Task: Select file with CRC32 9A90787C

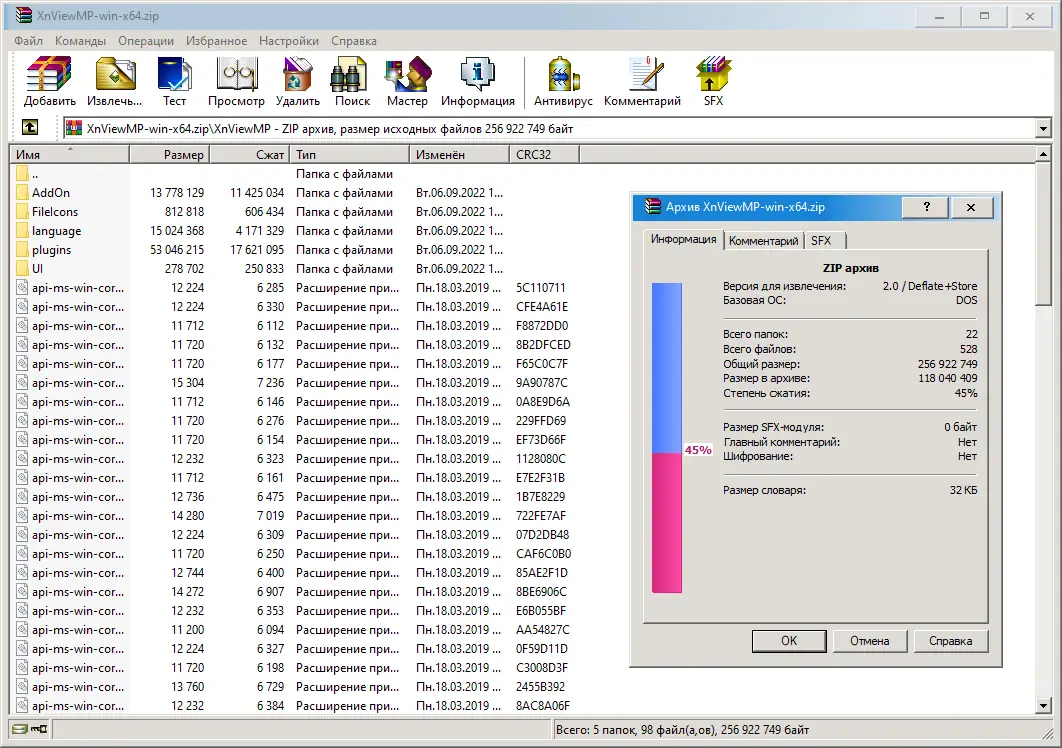Action: (x=291, y=383)
